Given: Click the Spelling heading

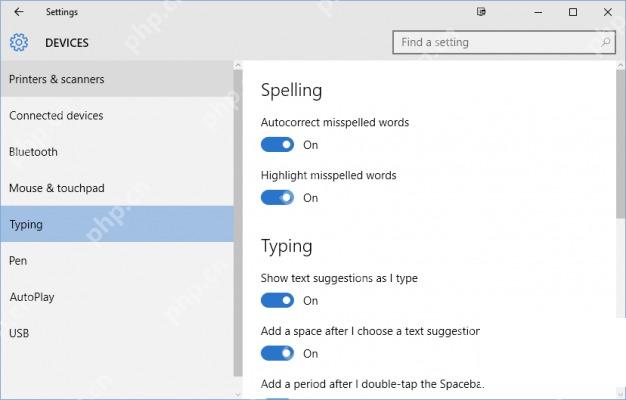Looking at the screenshot, I should pos(291,91).
